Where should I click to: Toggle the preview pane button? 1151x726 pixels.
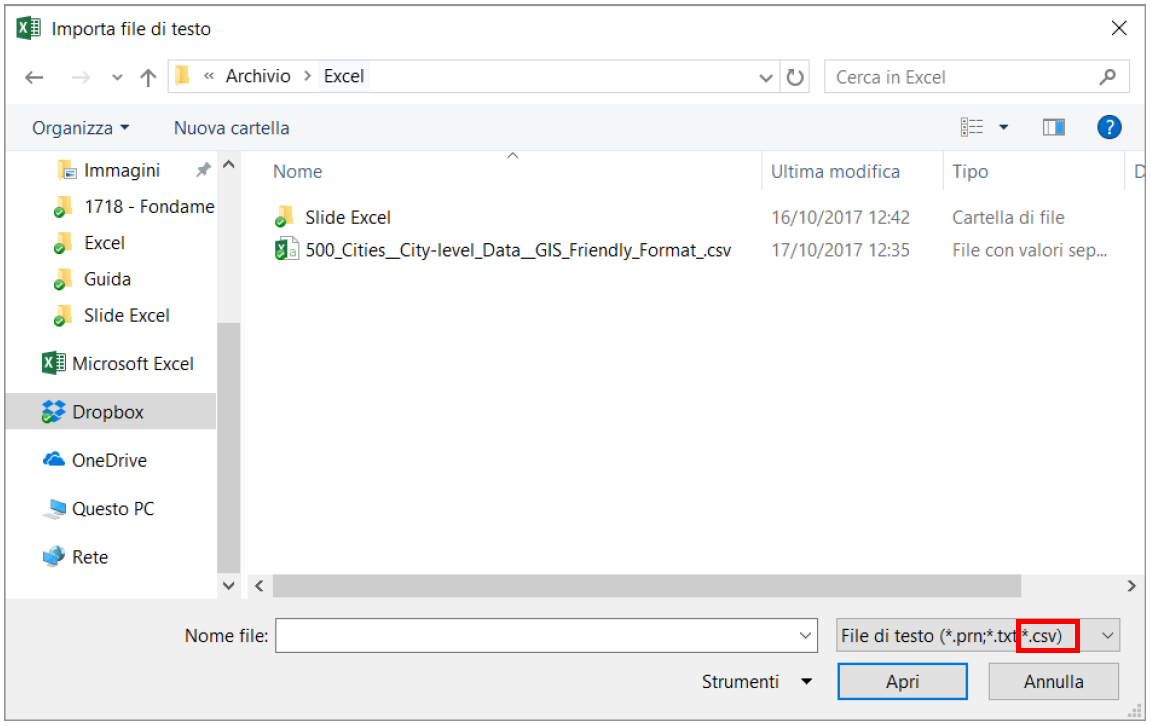[x=1053, y=127]
